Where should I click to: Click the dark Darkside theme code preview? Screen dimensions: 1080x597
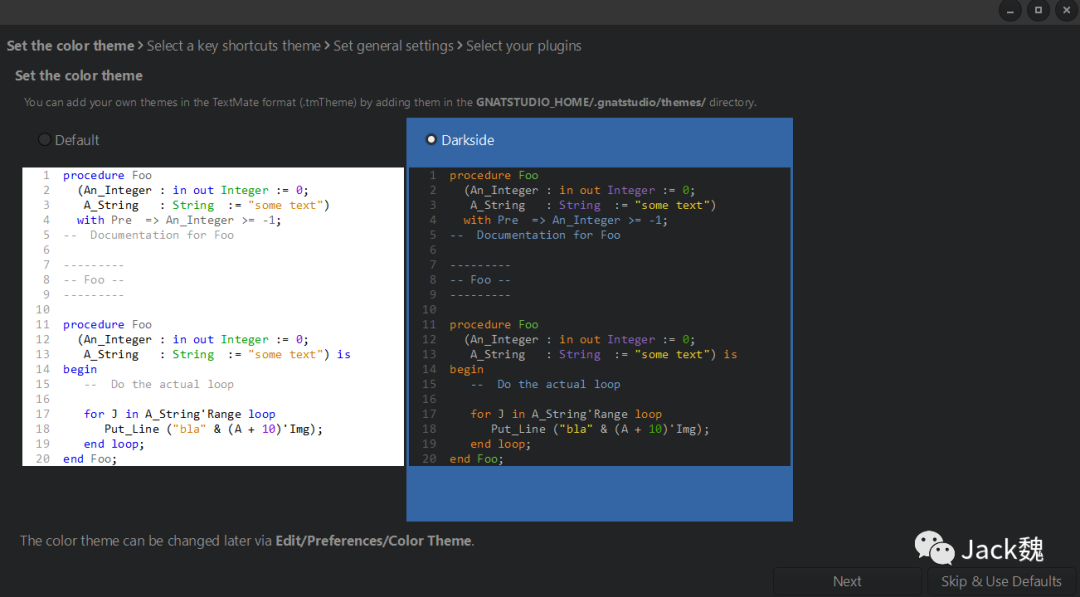pyautogui.click(x=599, y=316)
